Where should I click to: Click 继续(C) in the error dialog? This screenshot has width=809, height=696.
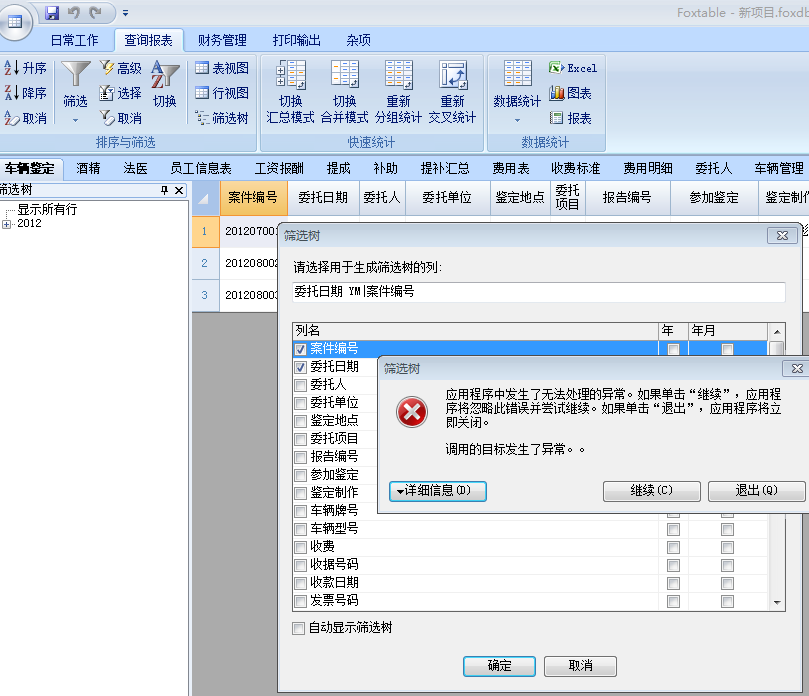coord(652,491)
